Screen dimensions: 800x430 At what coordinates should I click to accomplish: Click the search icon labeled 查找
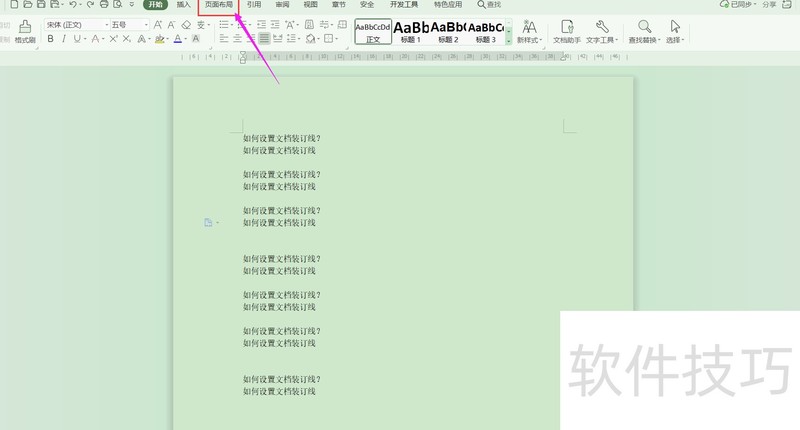point(489,5)
